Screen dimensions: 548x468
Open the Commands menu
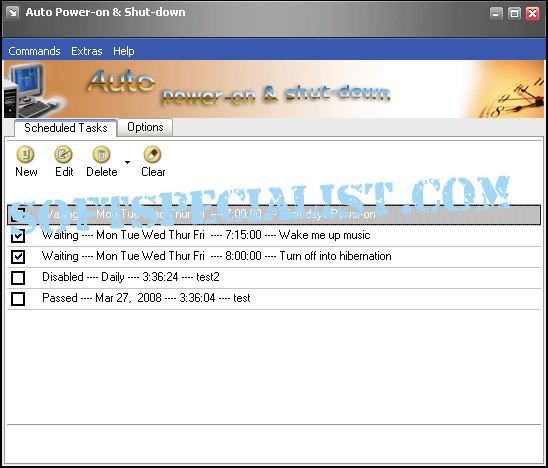click(34, 51)
